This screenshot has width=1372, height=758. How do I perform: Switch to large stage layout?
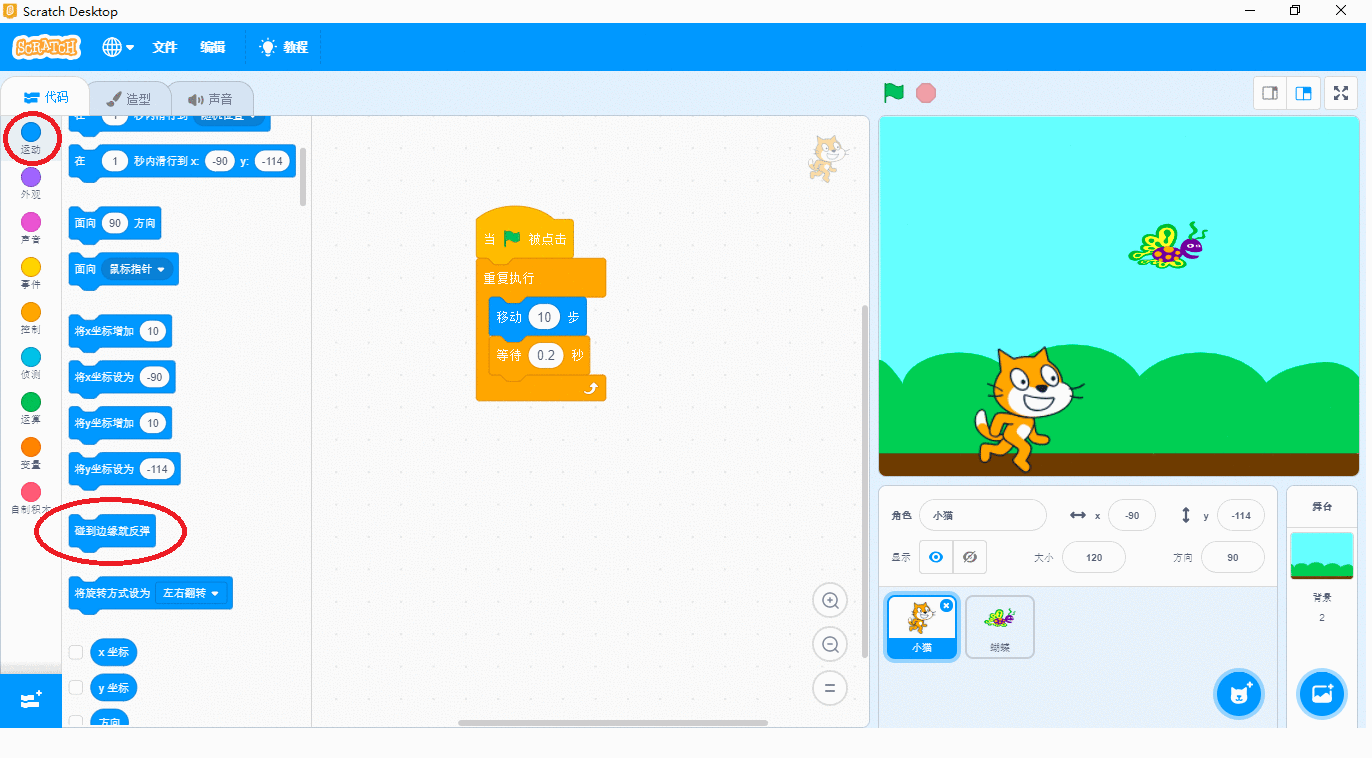pos(1304,93)
